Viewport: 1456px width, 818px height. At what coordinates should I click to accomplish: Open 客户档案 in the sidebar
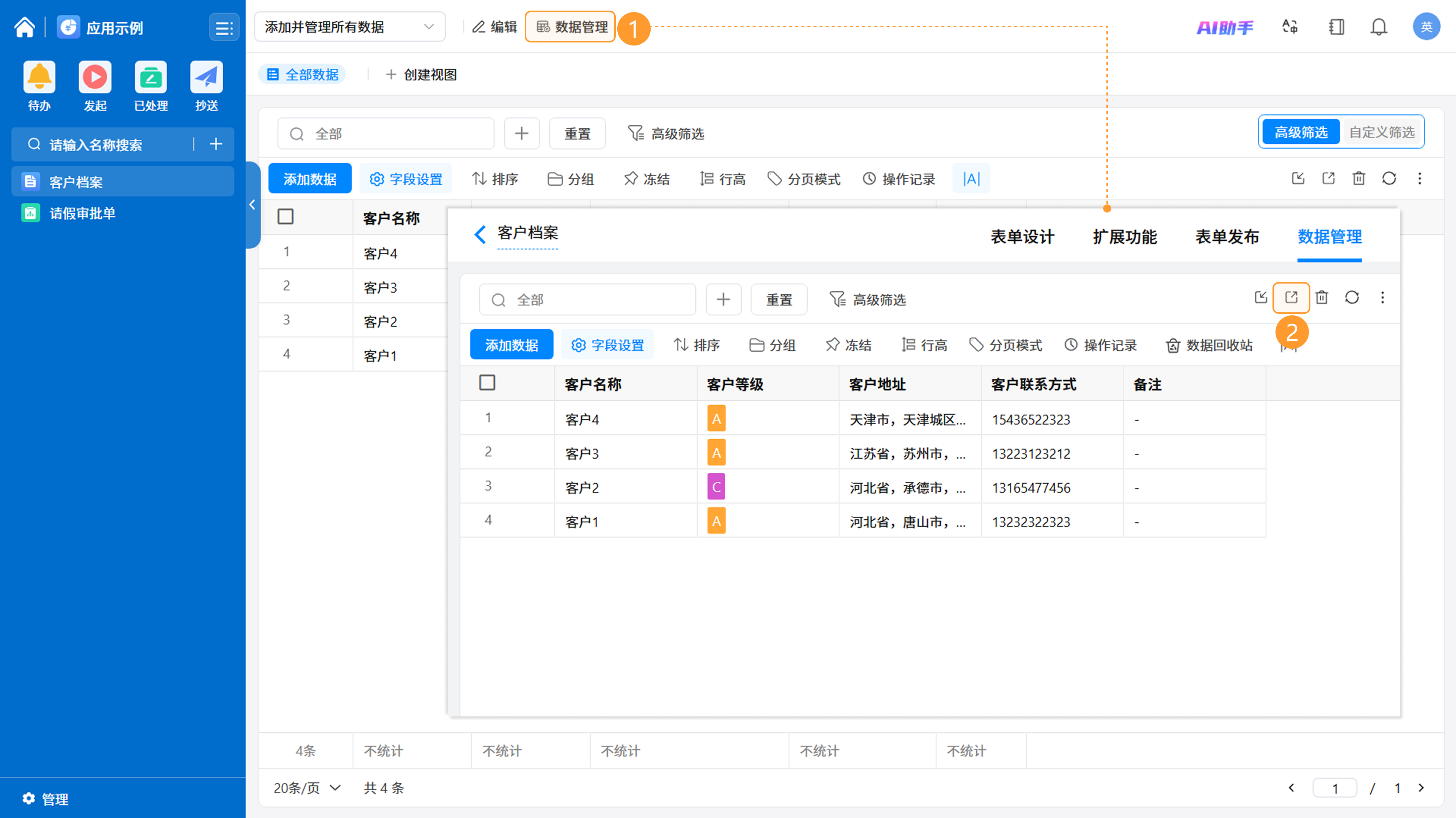(x=122, y=182)
